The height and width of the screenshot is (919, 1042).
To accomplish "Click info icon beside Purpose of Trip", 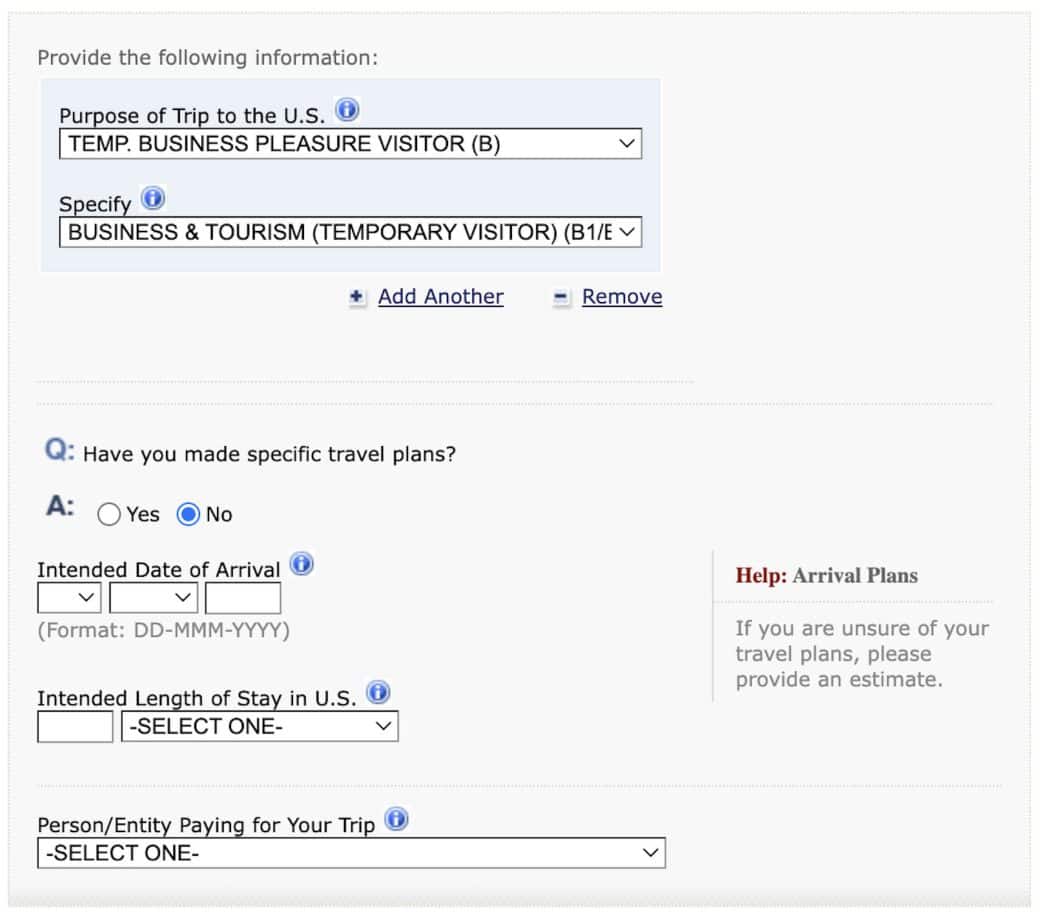I will pyautogui.click(x=347, y=109).
